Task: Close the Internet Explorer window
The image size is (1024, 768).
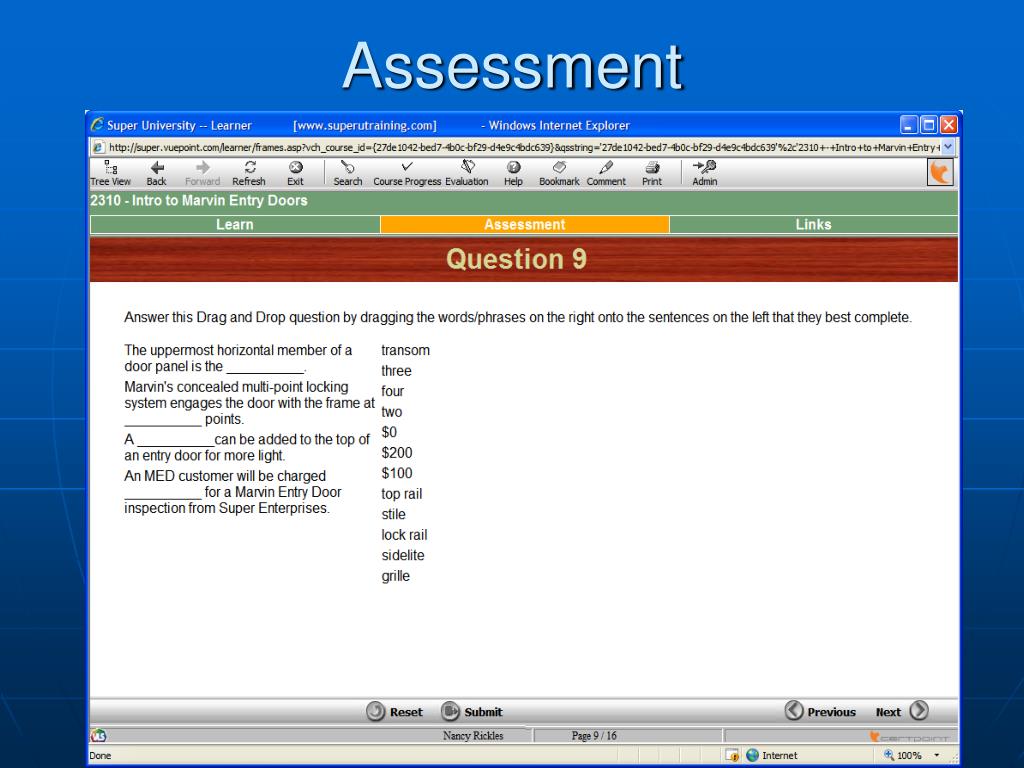Action: click(949, 125)
